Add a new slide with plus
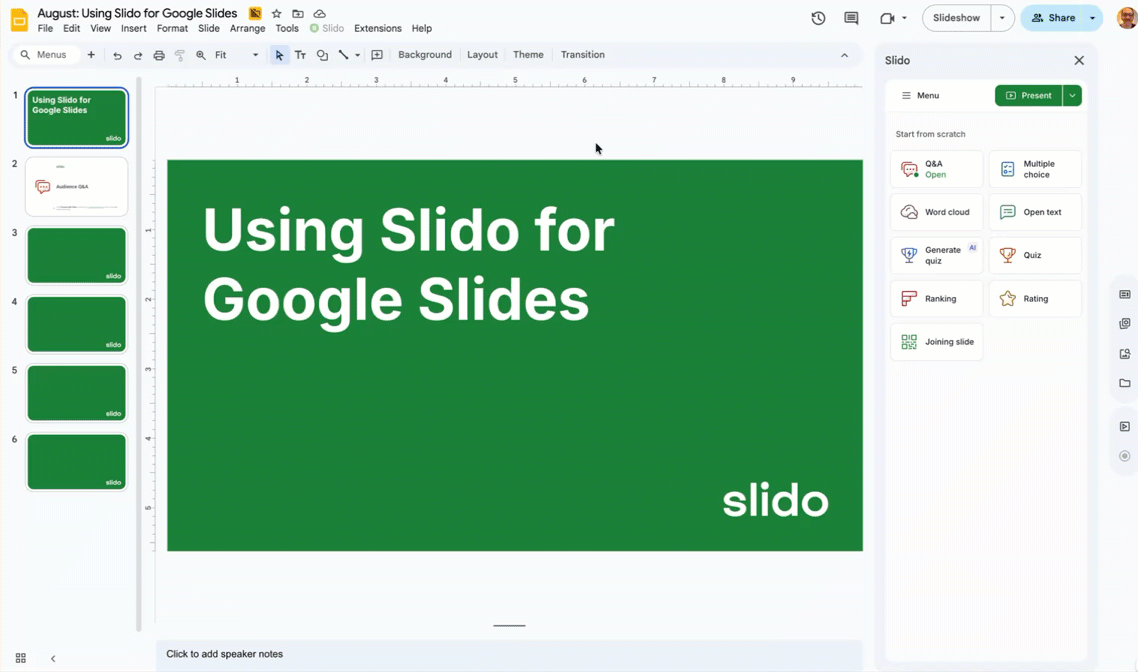Viewport: 1138px width, 672px height. (91, 54)
